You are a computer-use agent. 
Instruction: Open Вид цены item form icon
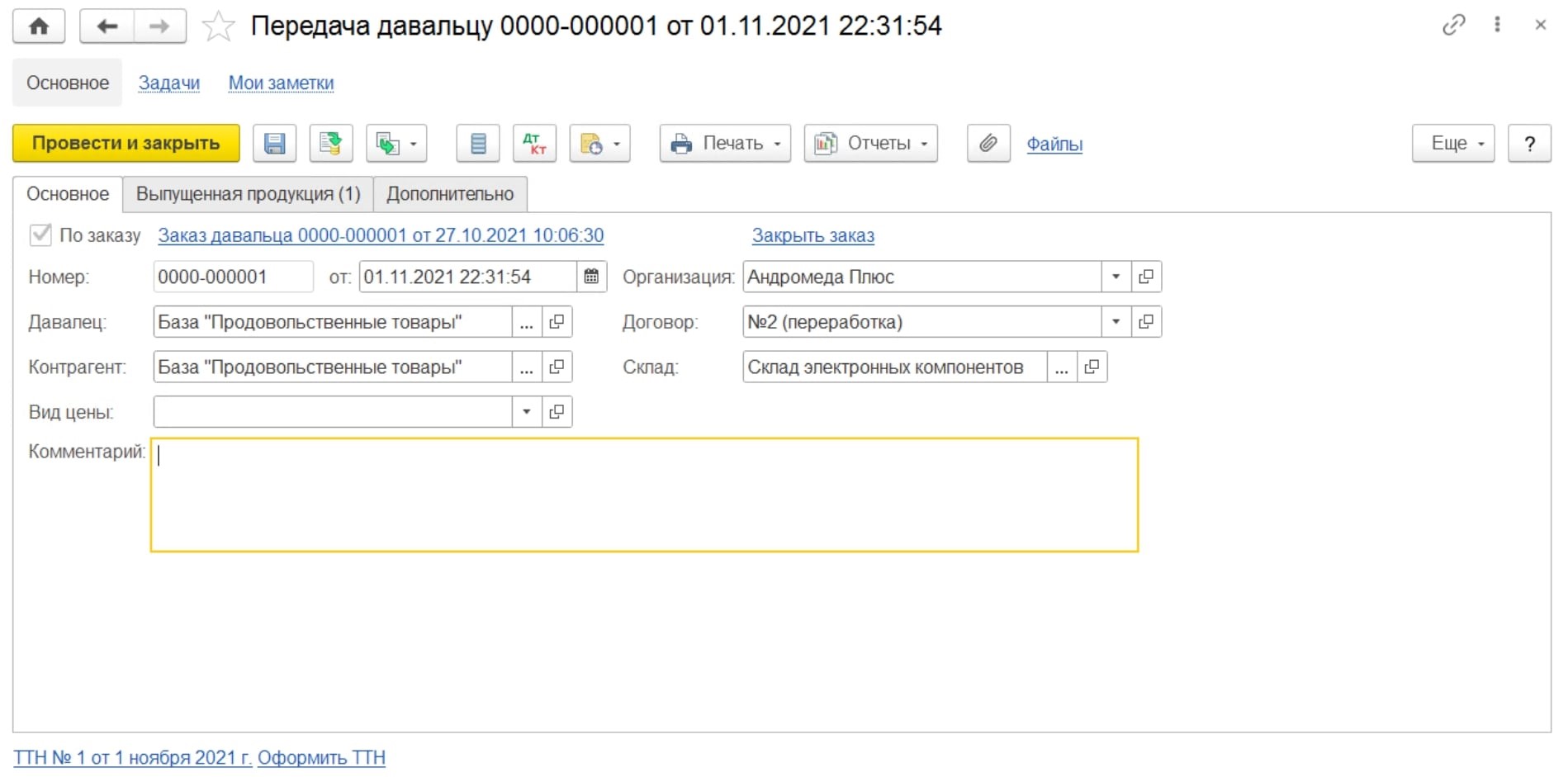[557, 411]
